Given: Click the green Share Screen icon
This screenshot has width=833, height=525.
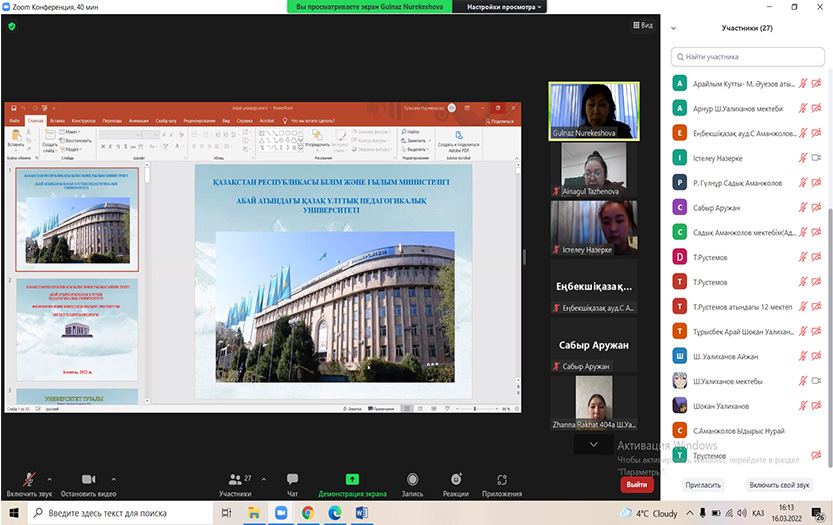Looking at the screenshot, I should [x=352, y=479].
